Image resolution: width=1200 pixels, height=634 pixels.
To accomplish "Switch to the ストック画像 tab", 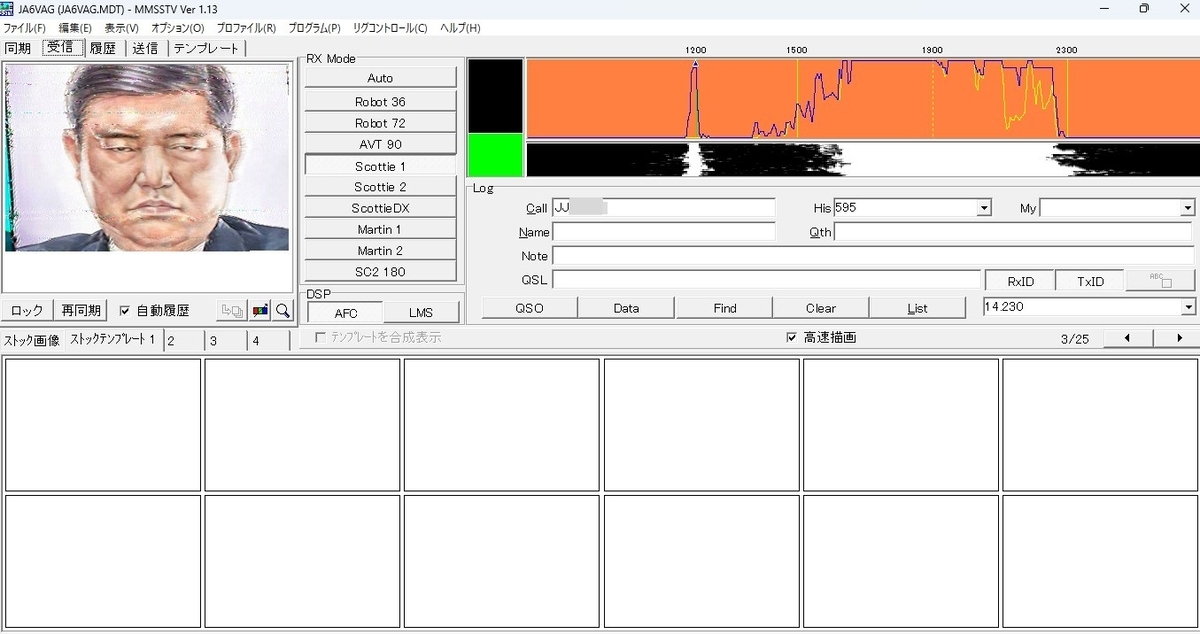I will [32, 340].
